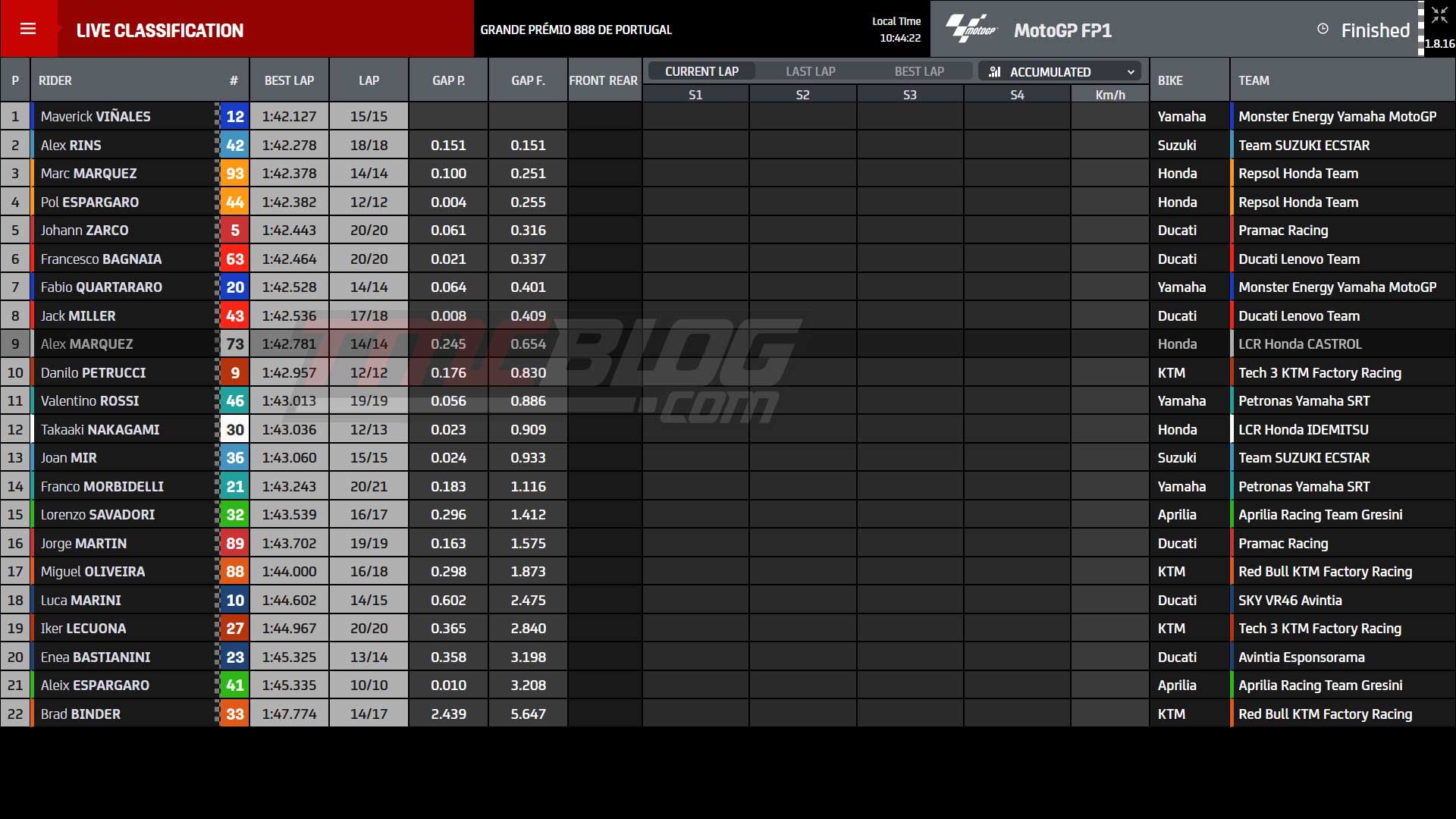Viewport: 1456px width, 819px height.
Task: Click the clock icon beside Finished
Action: (1323, 29)
